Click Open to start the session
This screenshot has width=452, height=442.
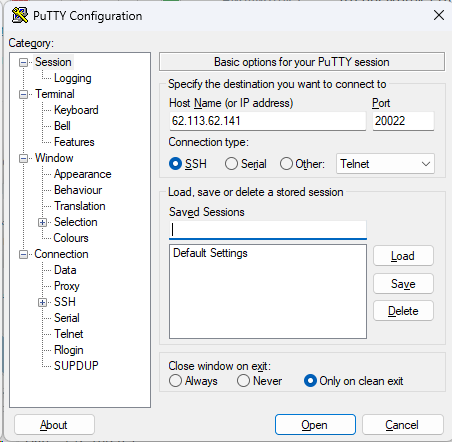tap(315, 425)
